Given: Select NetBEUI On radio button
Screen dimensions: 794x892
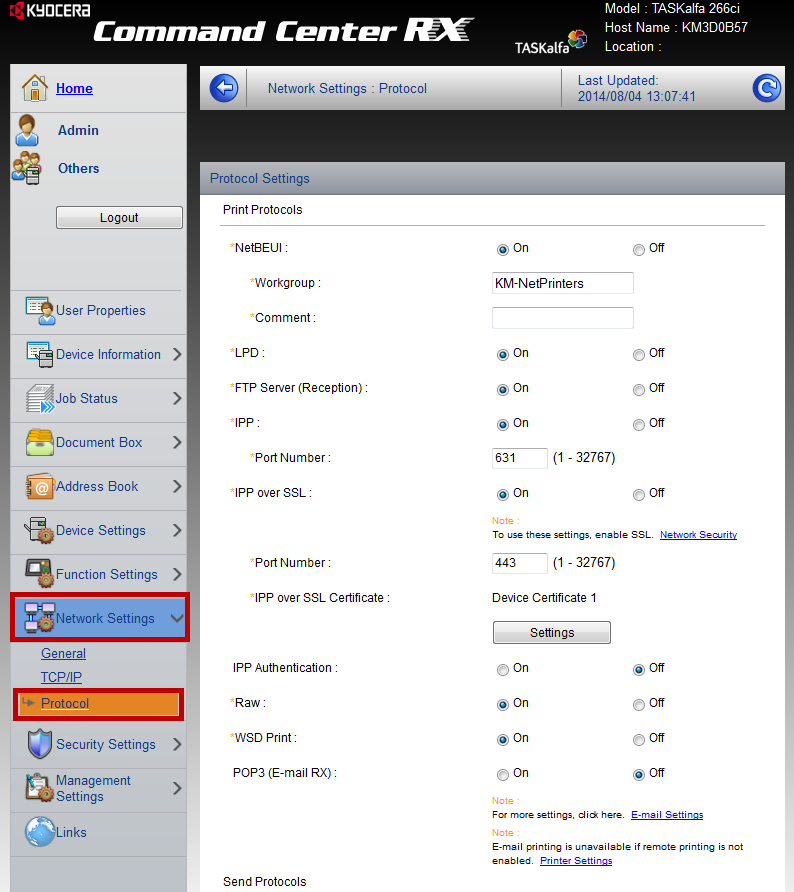Looking at the screenshot, I should (503, 250).
